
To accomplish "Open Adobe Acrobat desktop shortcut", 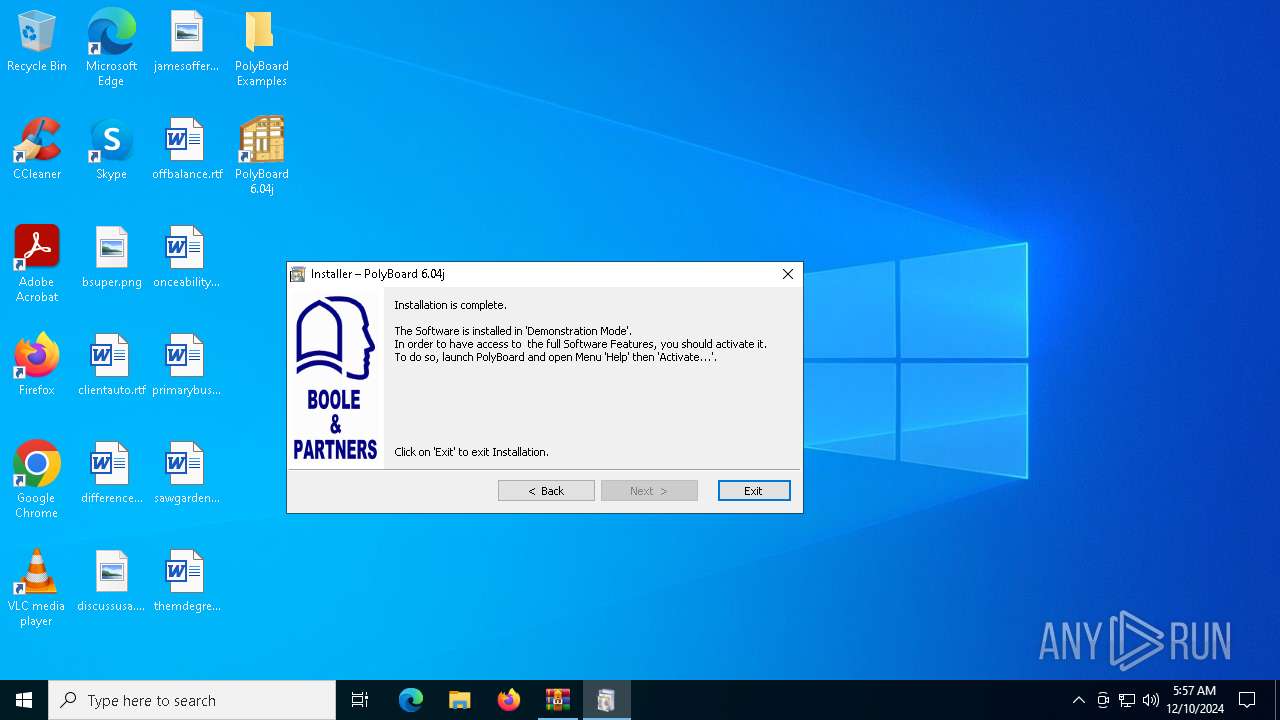I will (37, 263).
